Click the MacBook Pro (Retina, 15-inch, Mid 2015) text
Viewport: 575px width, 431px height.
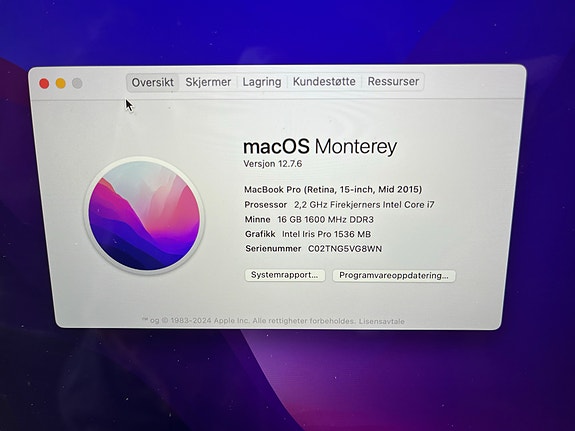[333, 189]
